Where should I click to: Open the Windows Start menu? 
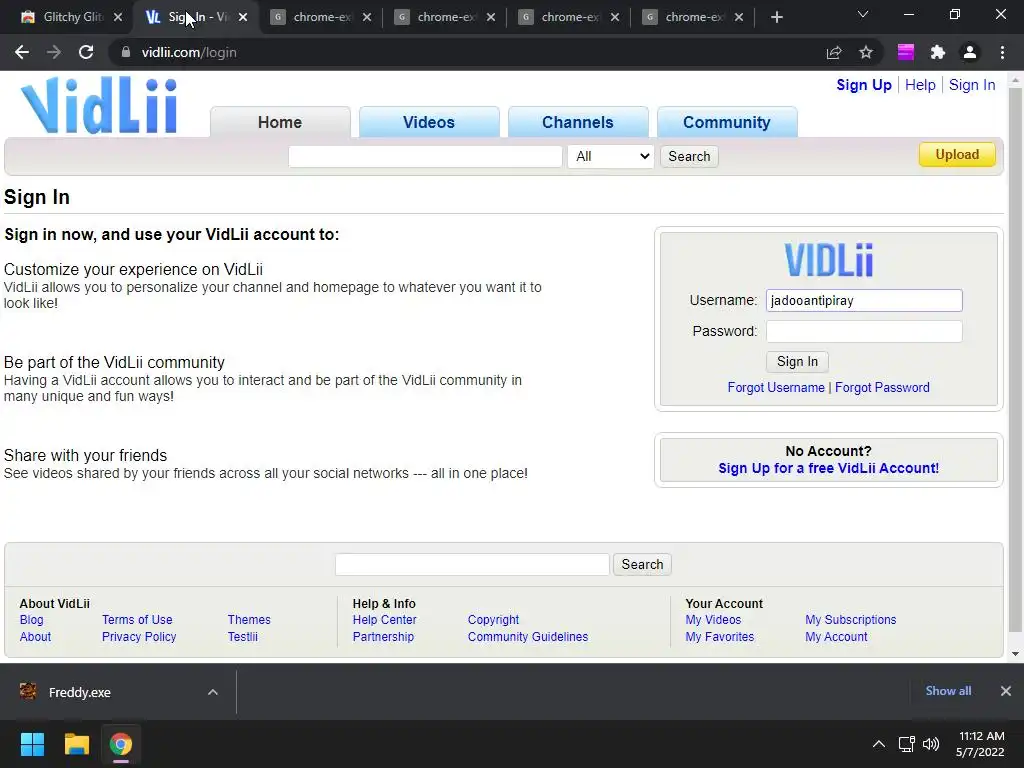coord(32,744)
